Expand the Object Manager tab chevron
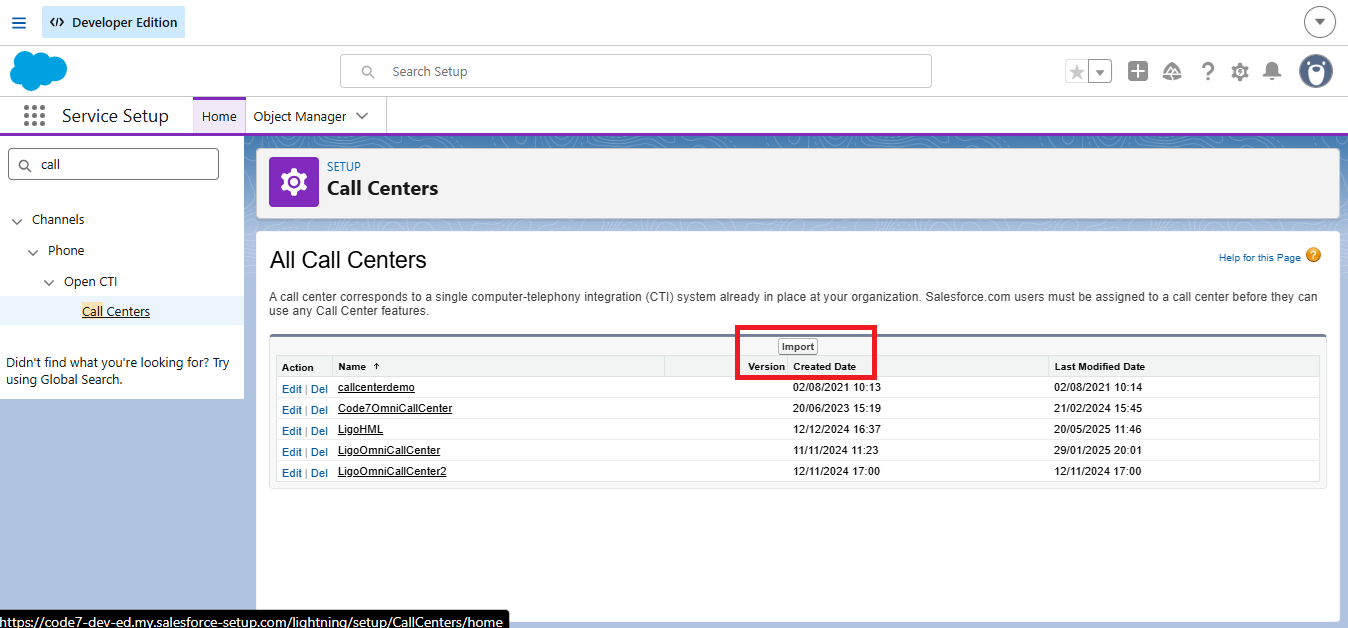 point(362,116)
